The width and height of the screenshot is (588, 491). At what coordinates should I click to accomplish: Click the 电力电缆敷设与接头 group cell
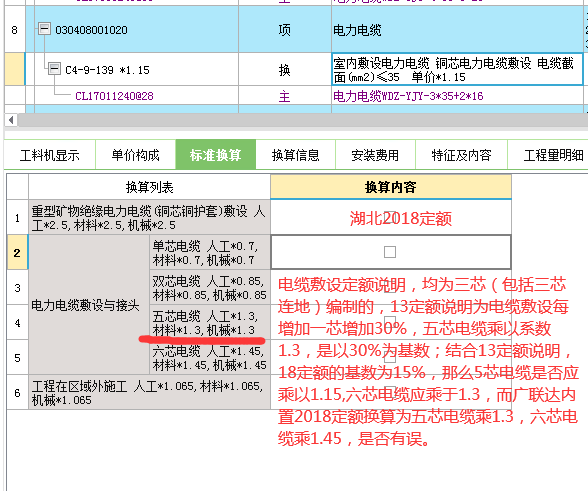(89, 305)
